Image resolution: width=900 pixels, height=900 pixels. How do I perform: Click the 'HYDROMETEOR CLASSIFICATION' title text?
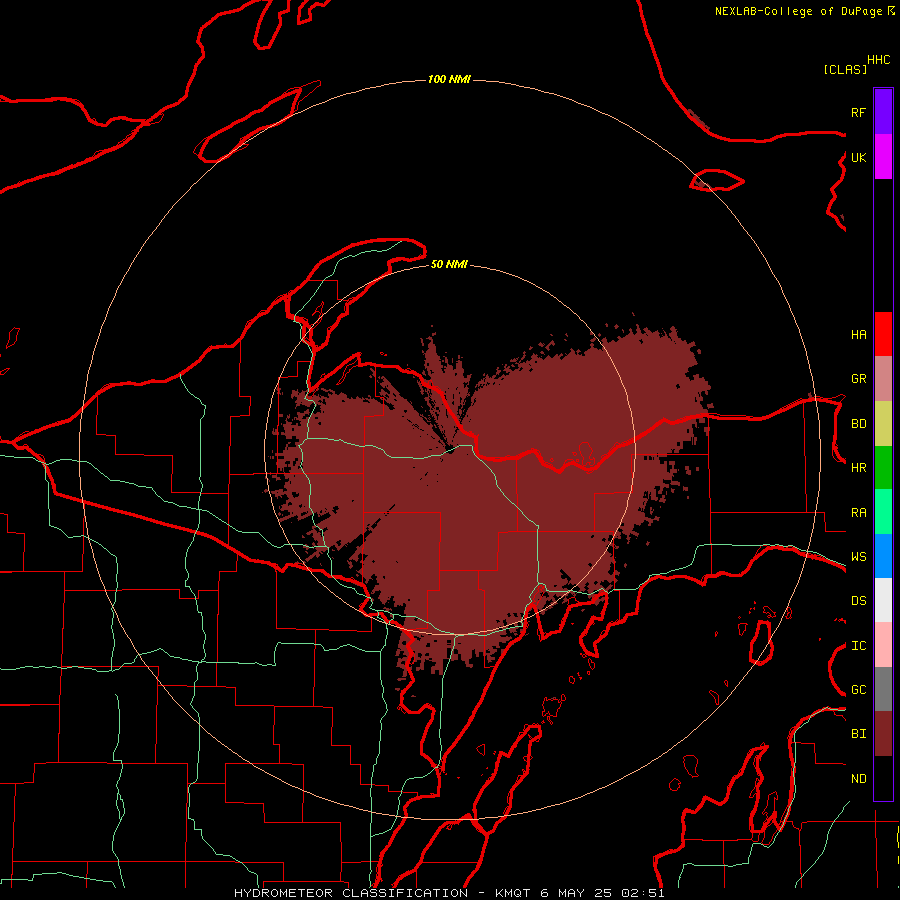coord(351,893)
